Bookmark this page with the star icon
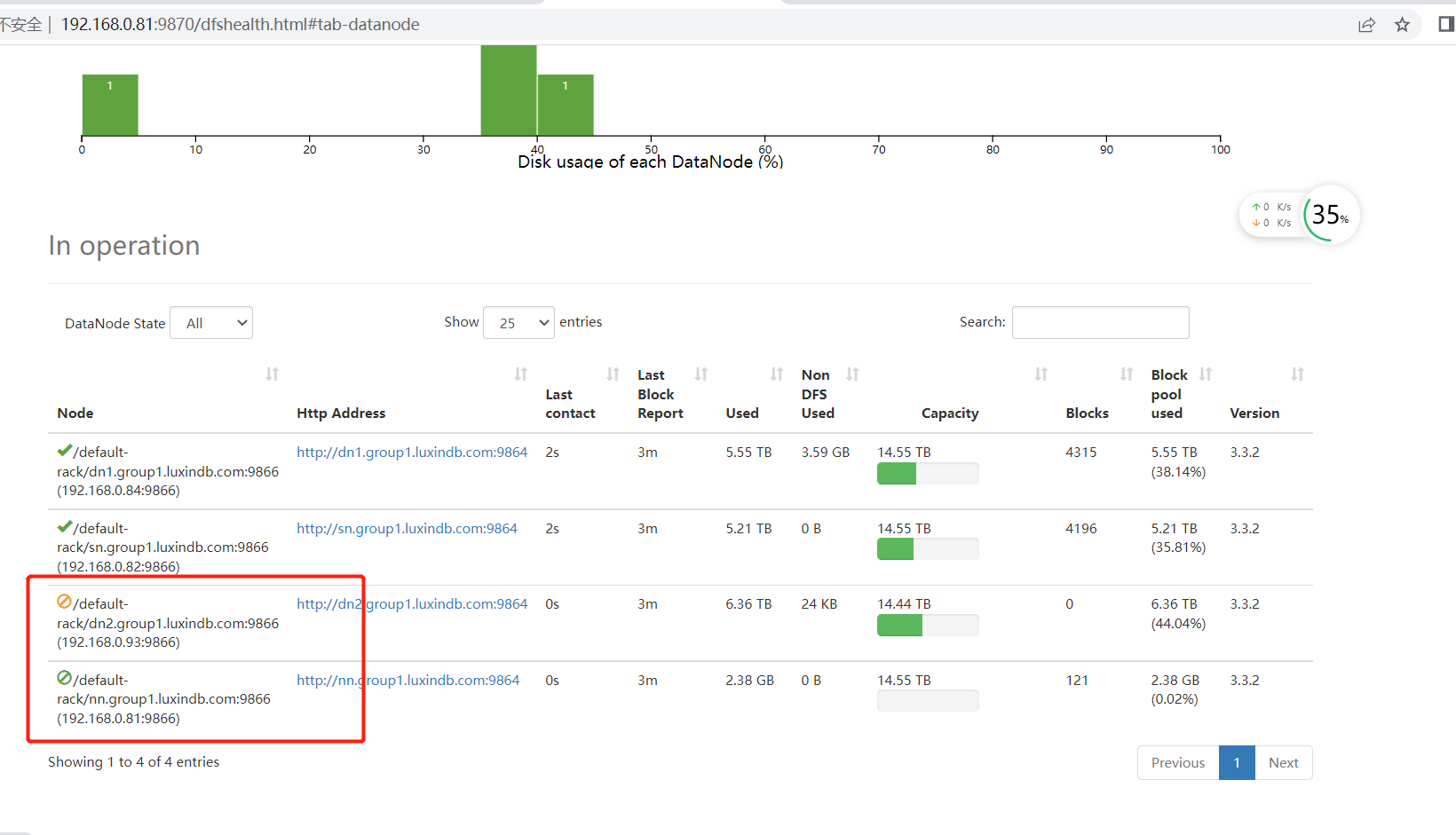This screenshot has height=835, width=1456. (x=1402, y=25)
